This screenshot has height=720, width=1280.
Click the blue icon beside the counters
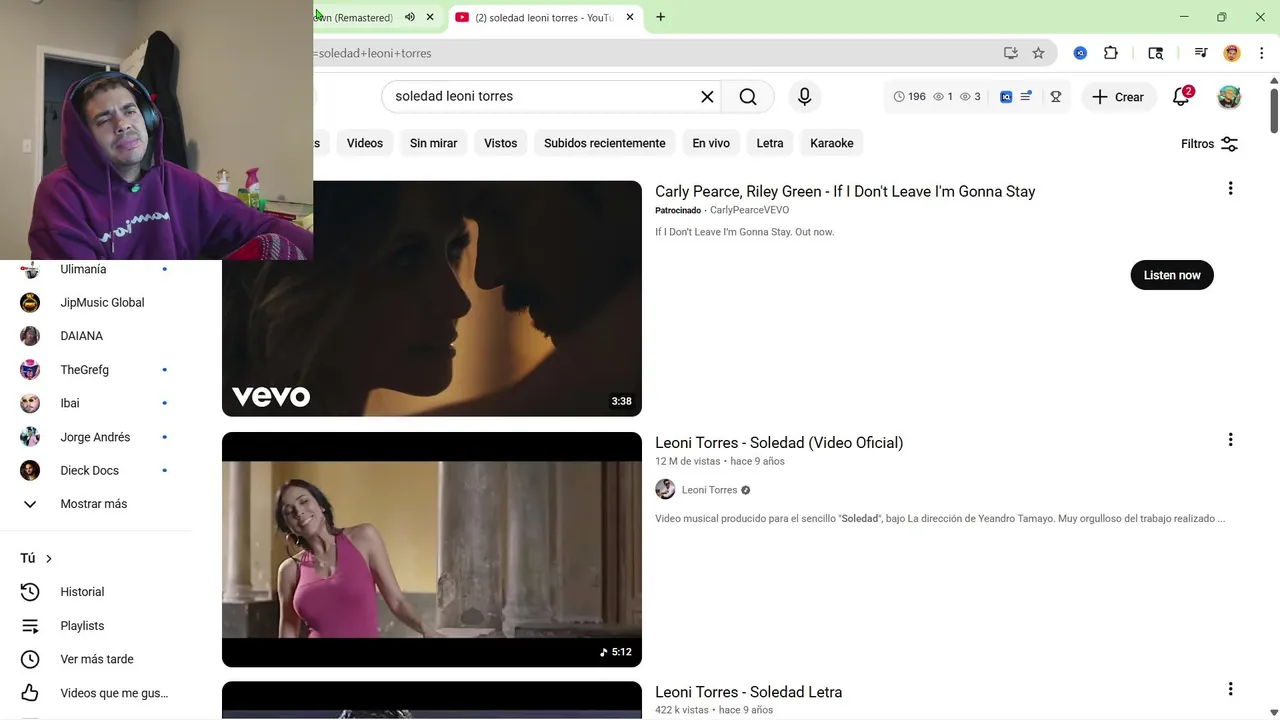click(x=1006, y=97)
